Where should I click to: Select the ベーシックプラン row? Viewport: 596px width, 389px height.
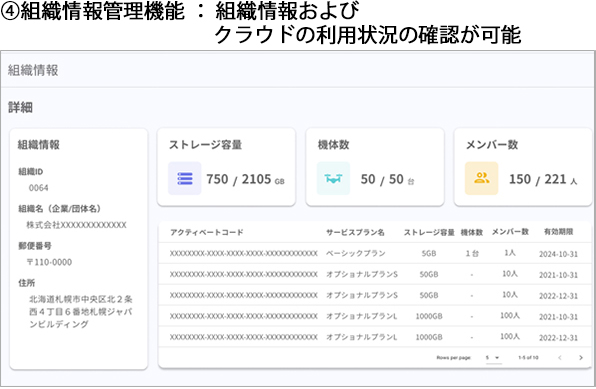point(375,253)
